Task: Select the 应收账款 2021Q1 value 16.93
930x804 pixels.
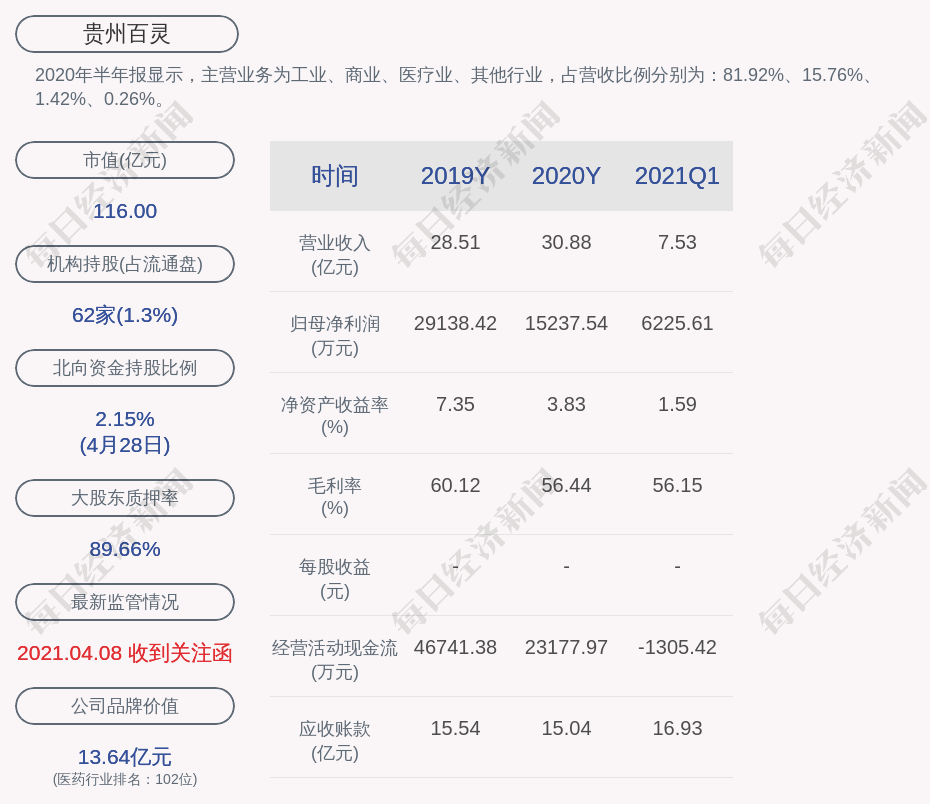Action: [677, 728]
